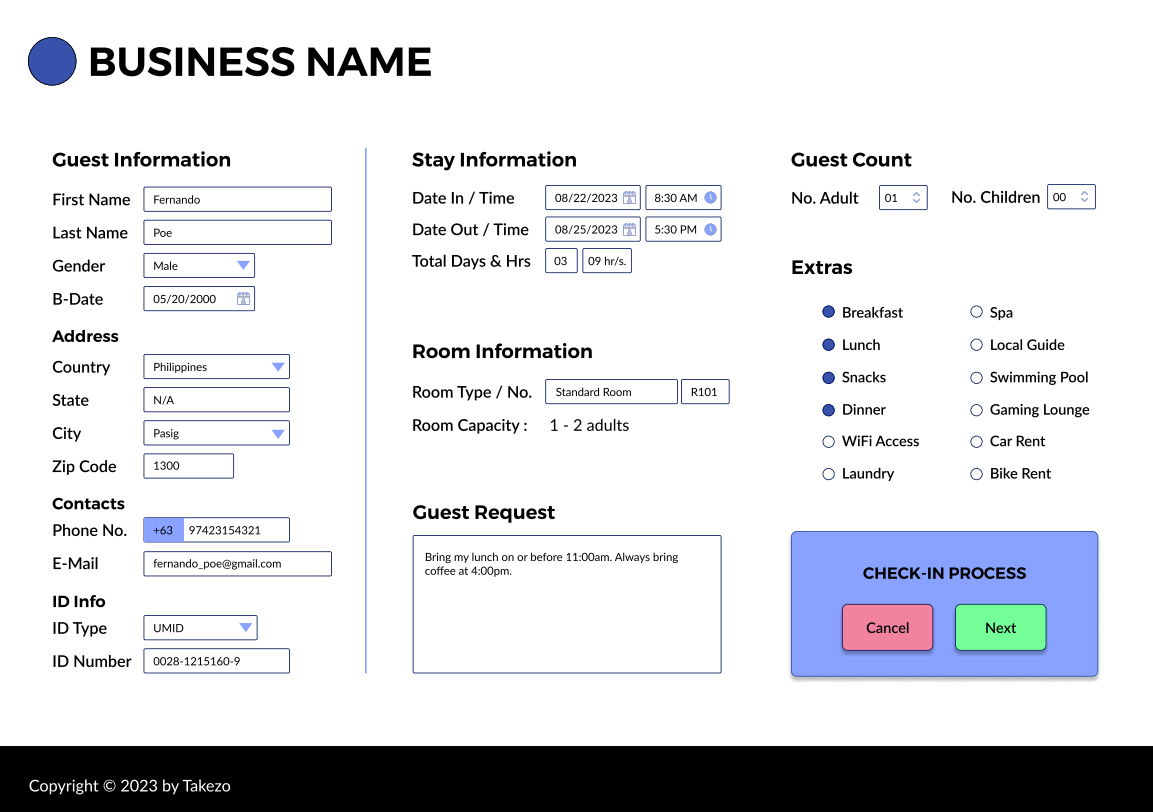This screenshot has height=812, width=1153.
Task: Enable the Local Guide option
Action: 977,344
